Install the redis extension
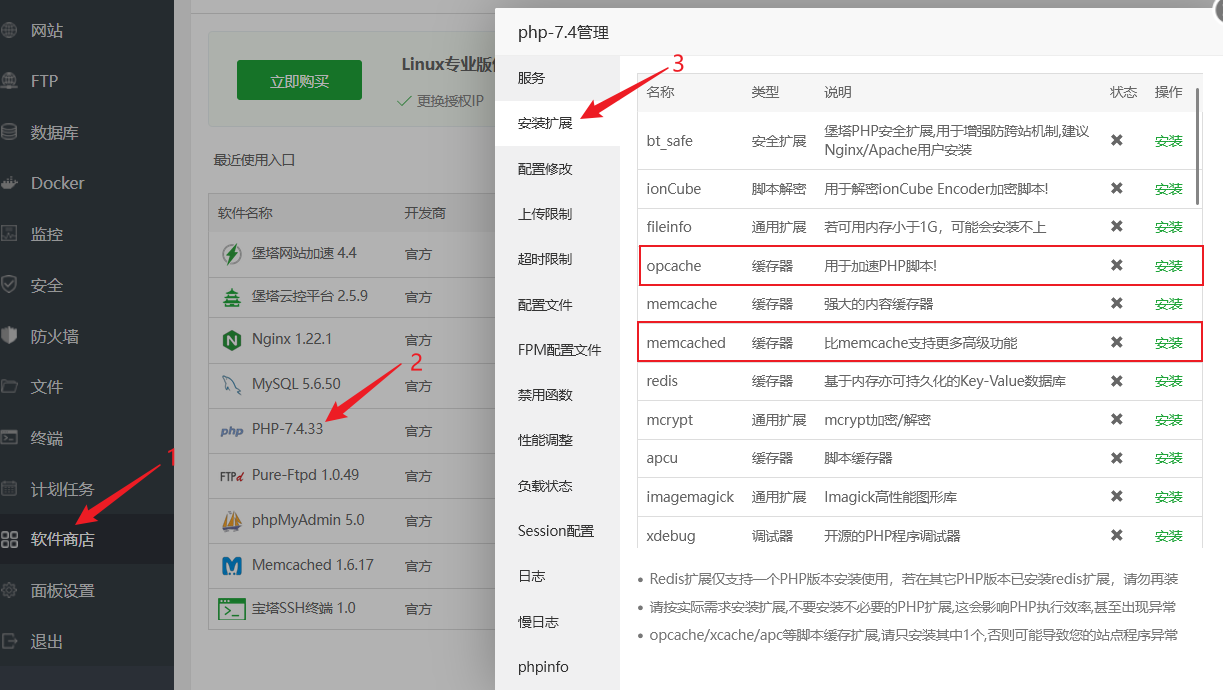1223x690 pixels. click(1168, 381)
